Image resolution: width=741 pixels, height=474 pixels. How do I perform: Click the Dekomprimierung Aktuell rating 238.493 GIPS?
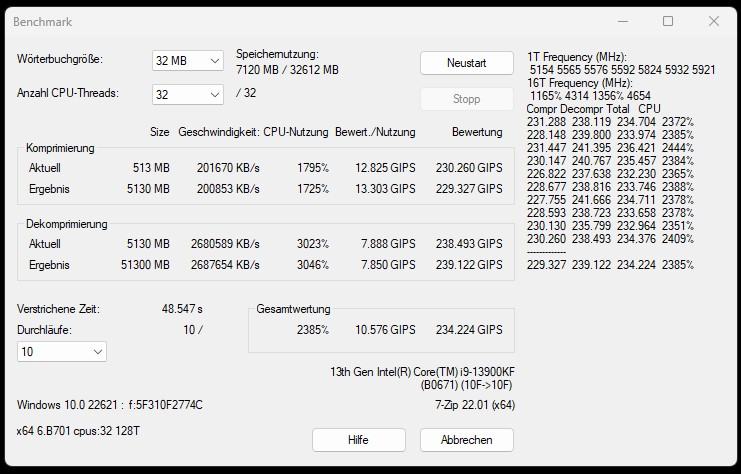coord(469,244)
